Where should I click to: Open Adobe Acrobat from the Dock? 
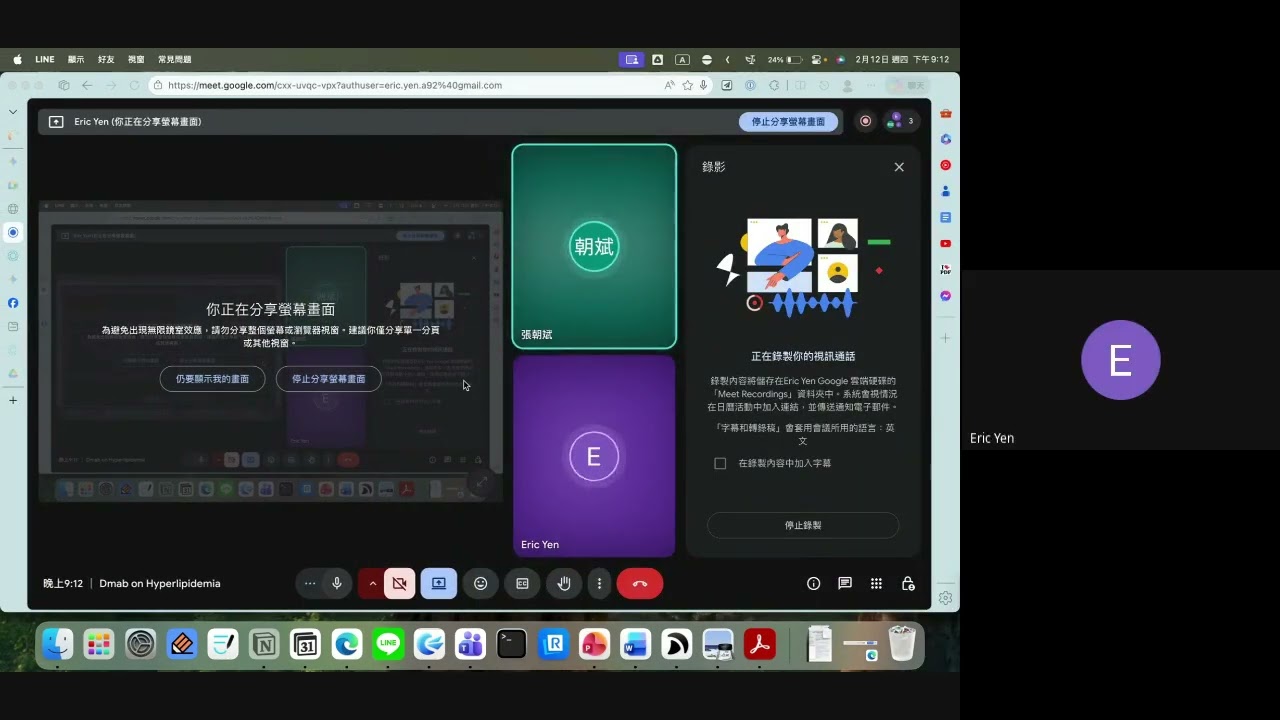tap(760, 644)
